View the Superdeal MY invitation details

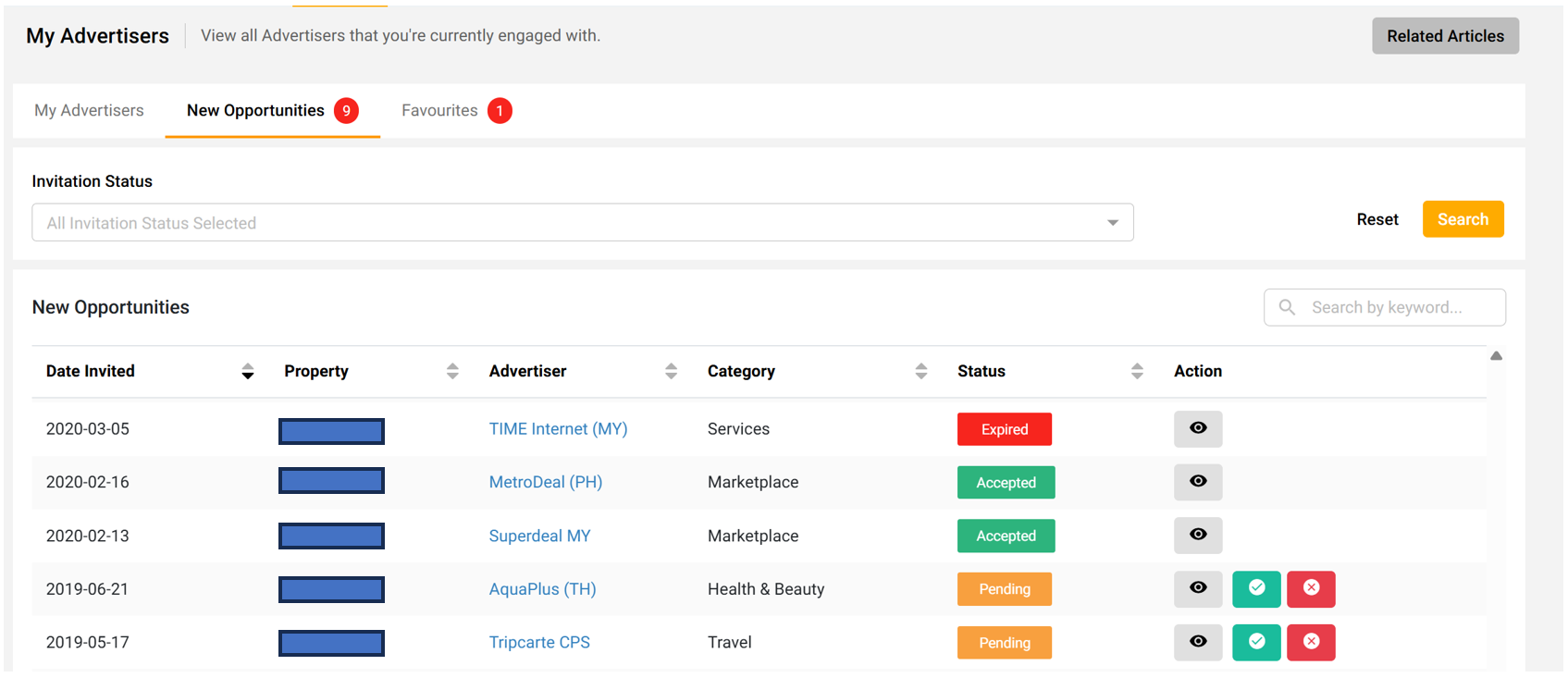pos(1197,536)
